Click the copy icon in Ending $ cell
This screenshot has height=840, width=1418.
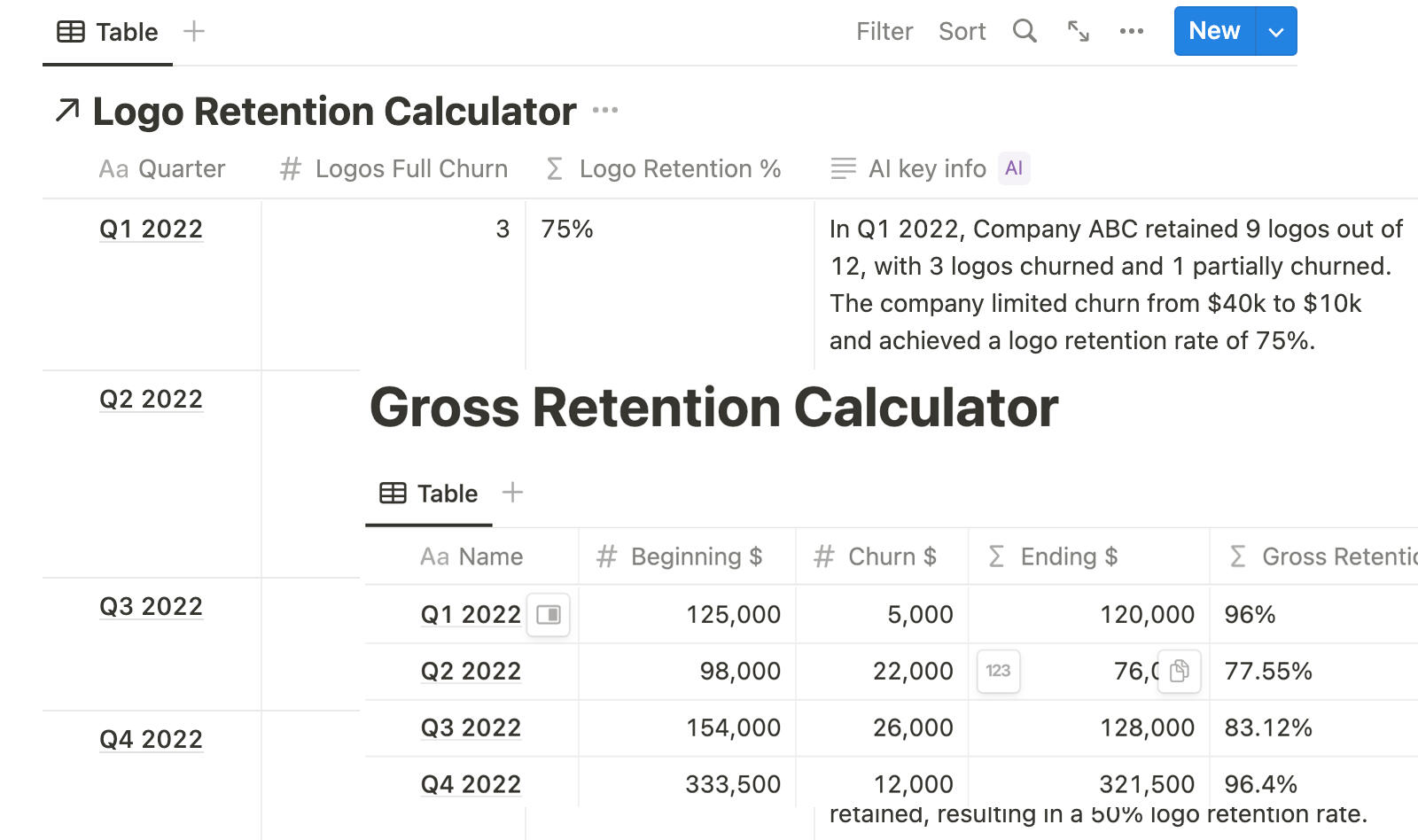[1179, 671]
